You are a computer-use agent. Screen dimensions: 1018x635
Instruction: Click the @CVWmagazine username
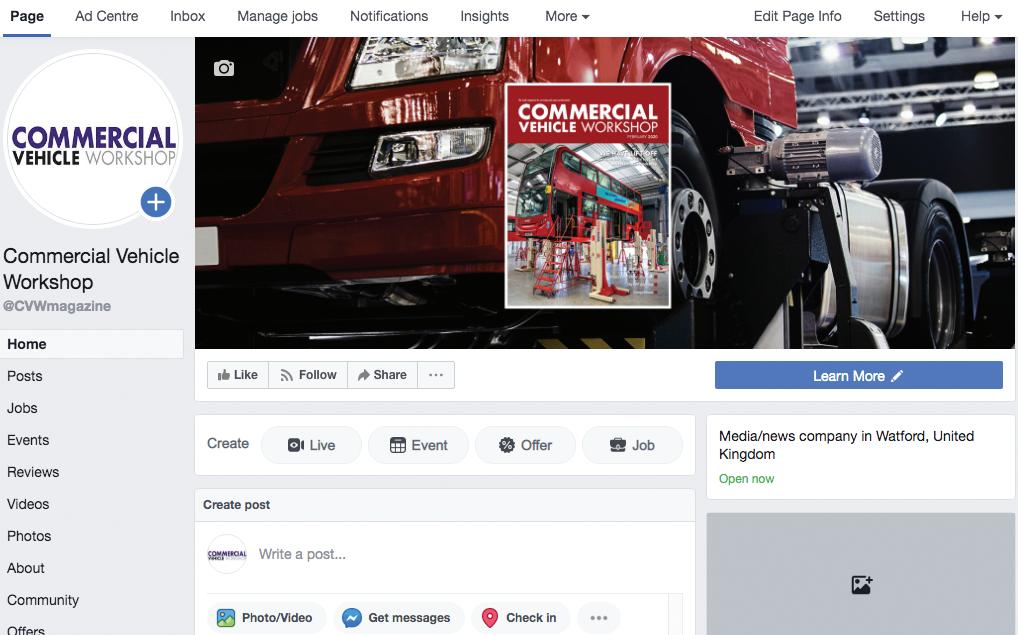point(57,306)
